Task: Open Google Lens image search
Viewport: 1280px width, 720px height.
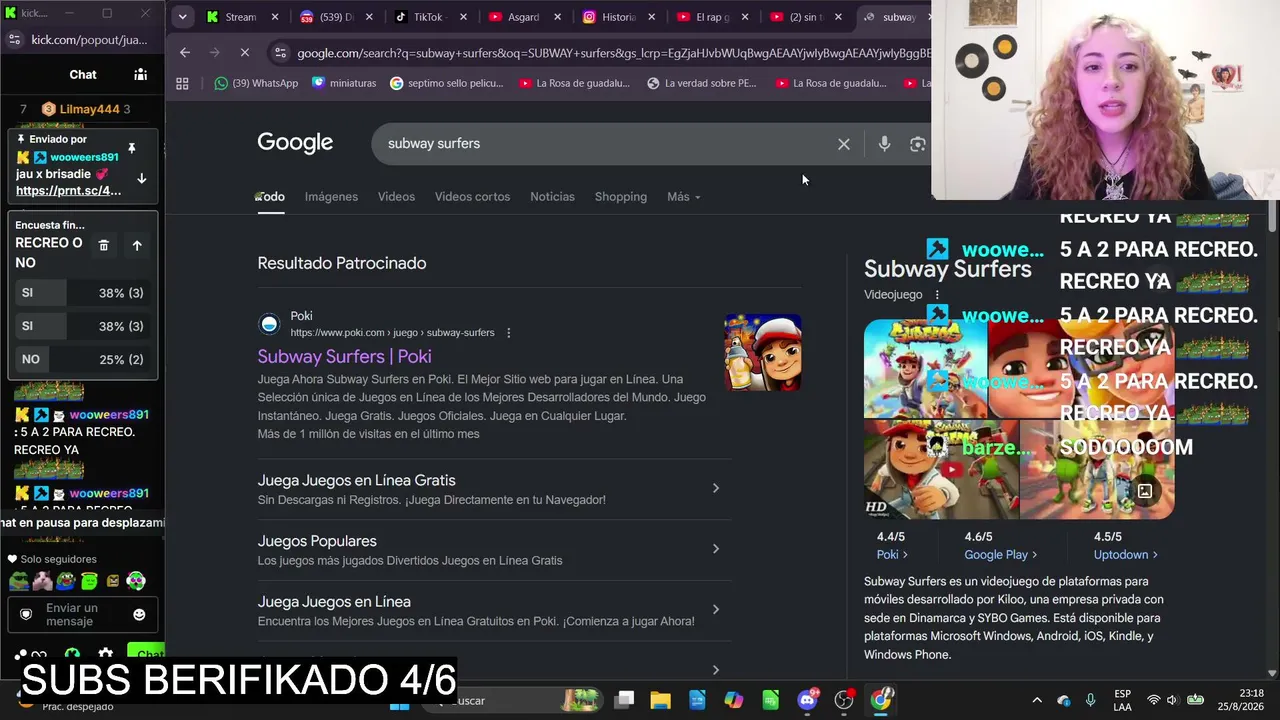Action: tap(917, 144)
